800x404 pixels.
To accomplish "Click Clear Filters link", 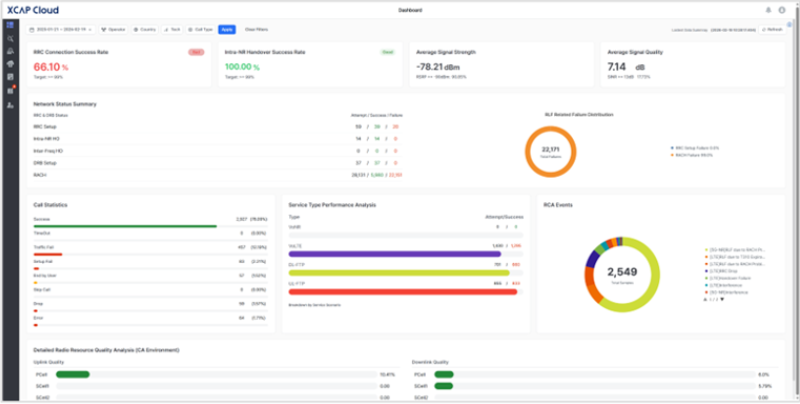I will click(x=256, y=30).
